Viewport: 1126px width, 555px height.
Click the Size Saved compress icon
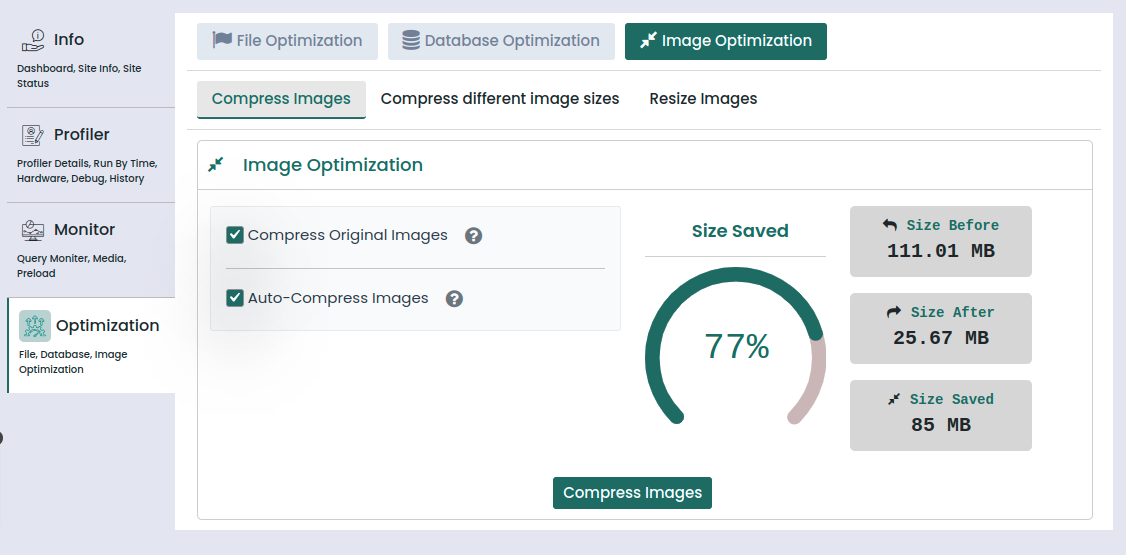(894, 400)
